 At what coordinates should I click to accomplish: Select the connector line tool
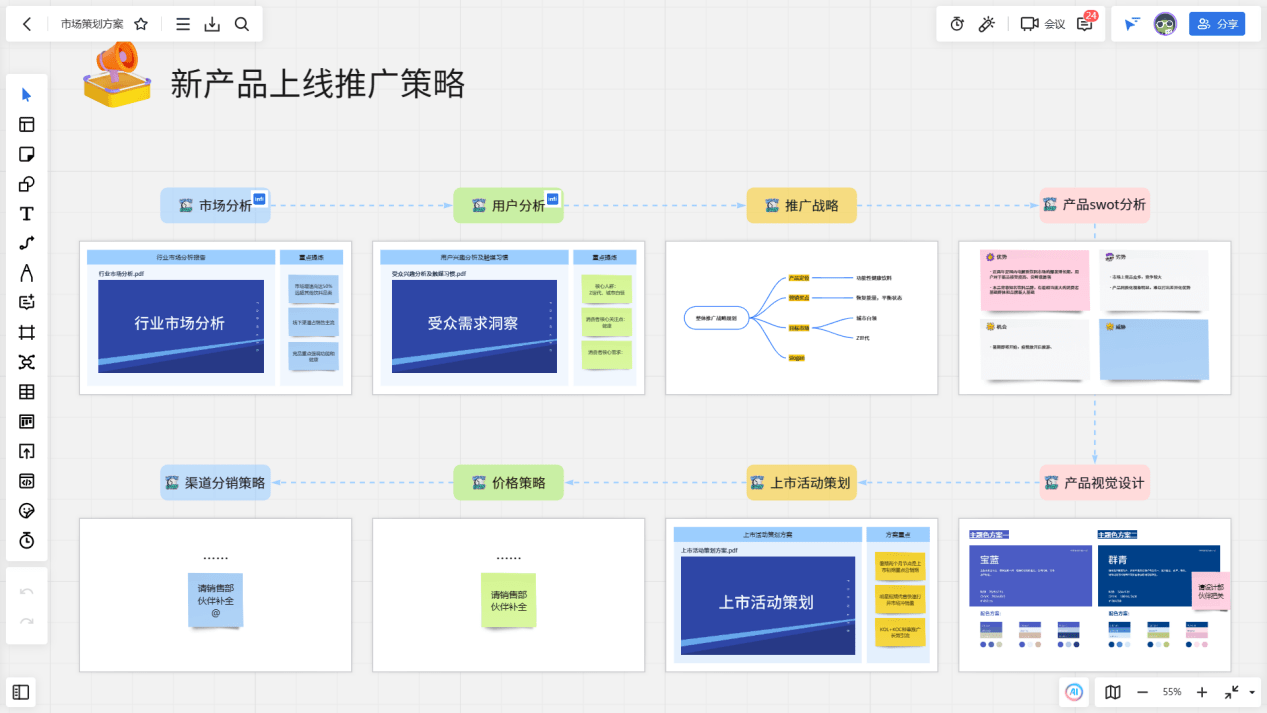[x=27, y=243]
